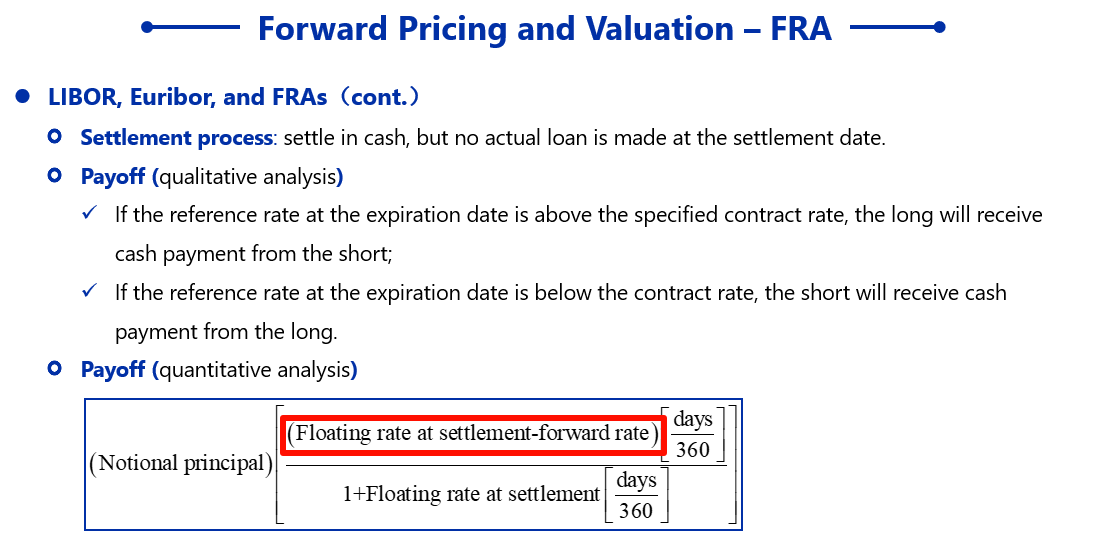Click the days/360 fraction in numerator

coord(692,434)
